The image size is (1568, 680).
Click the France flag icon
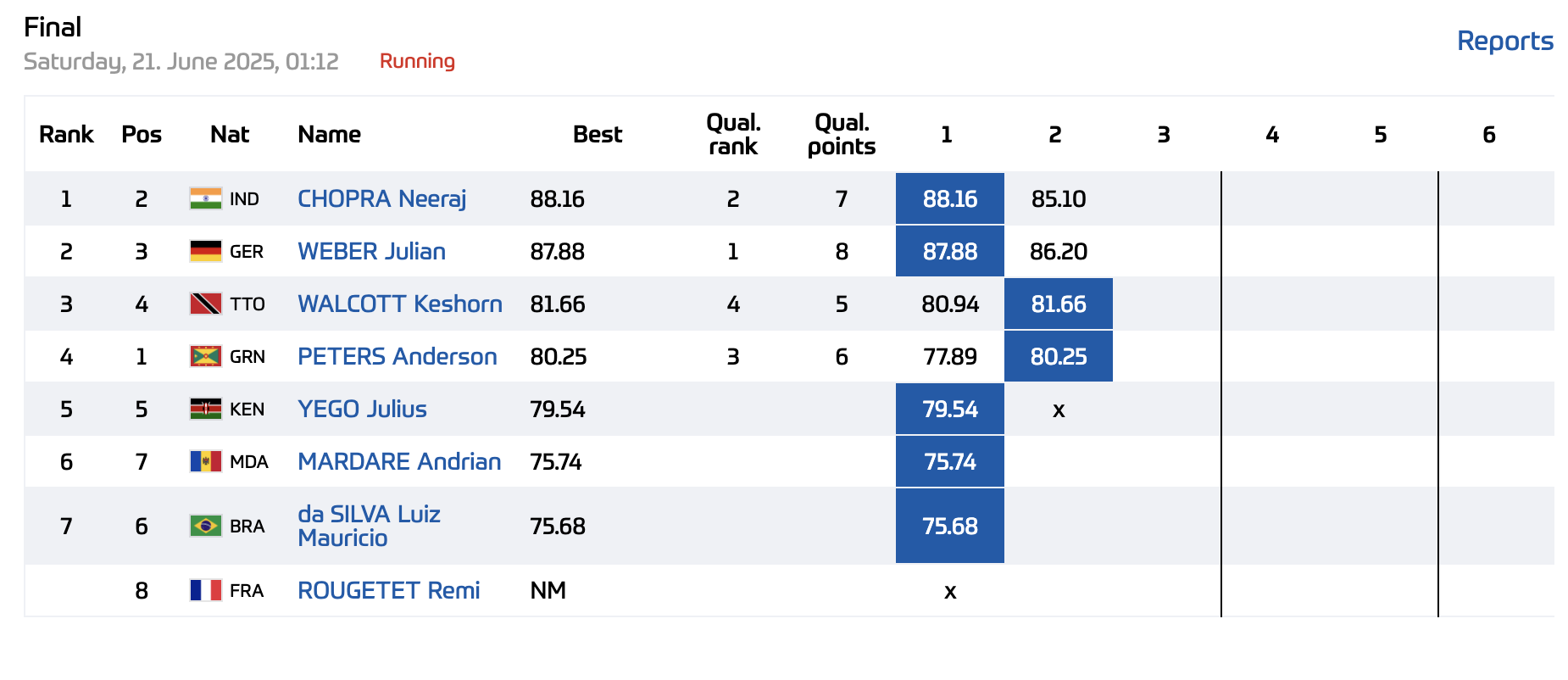tap(205, 590)
